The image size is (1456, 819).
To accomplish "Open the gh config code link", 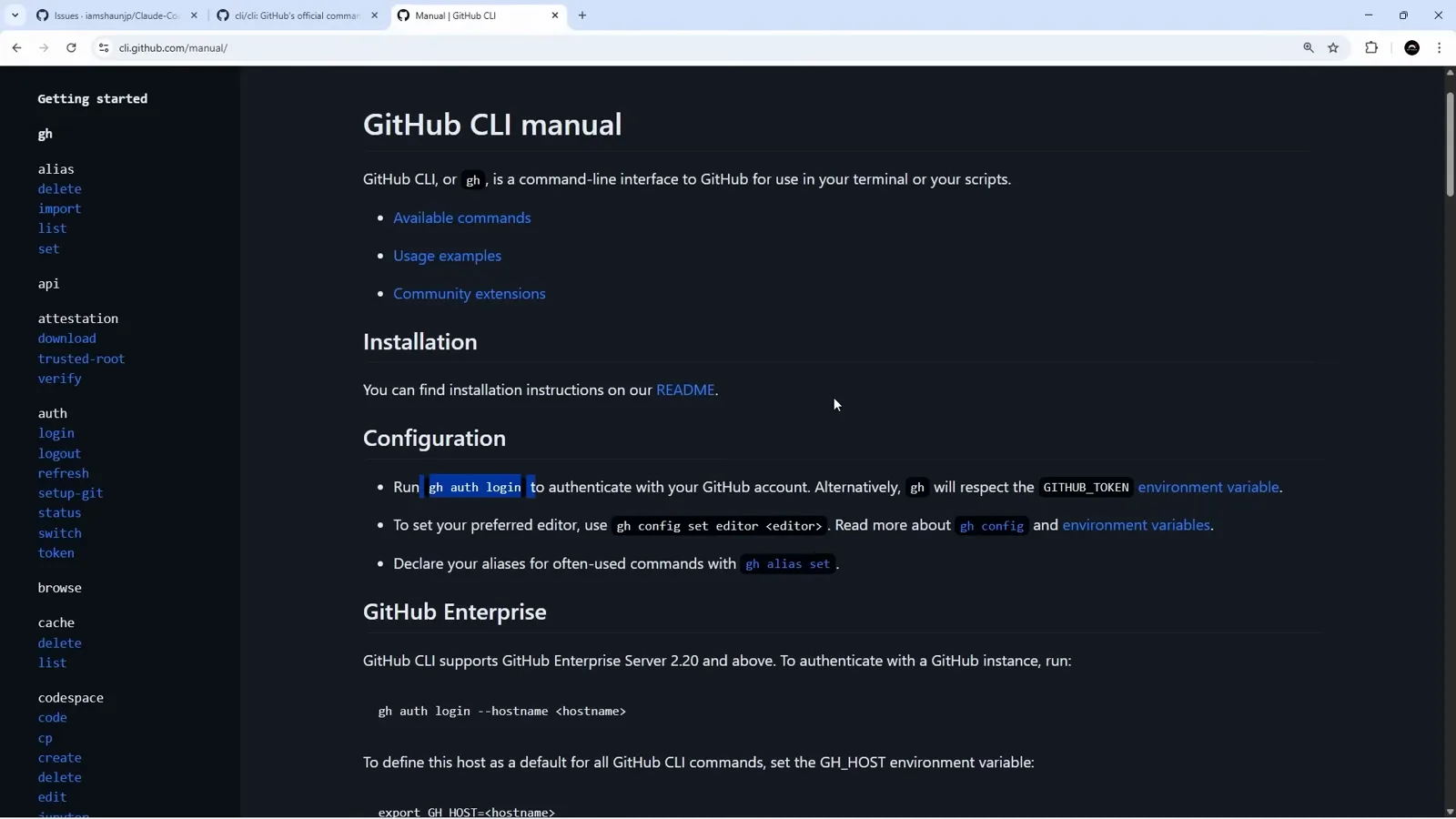I will click(992, 526).
